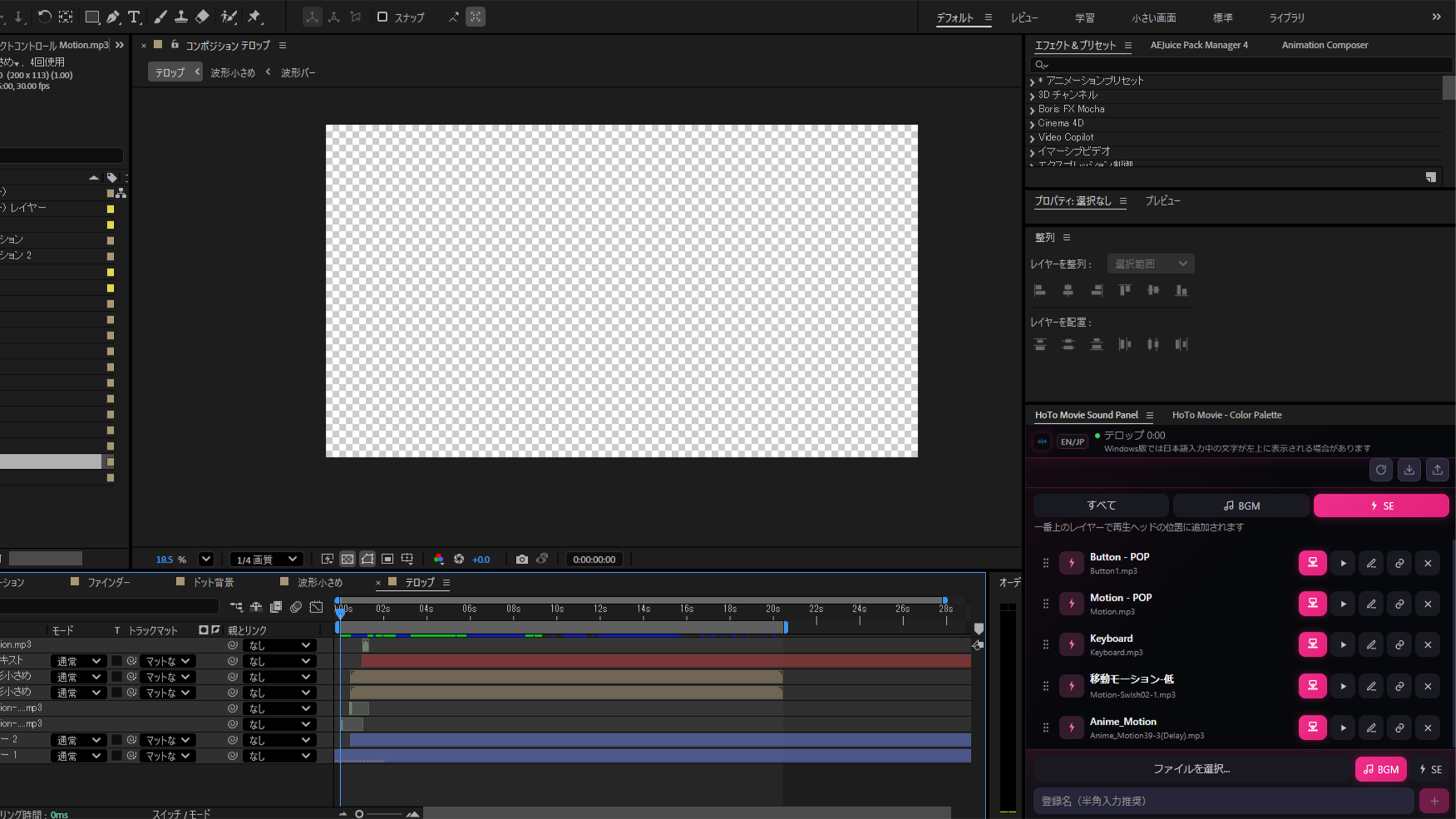Click the 波形小さめ breadcrumb in the viewer

coord(233,73)
